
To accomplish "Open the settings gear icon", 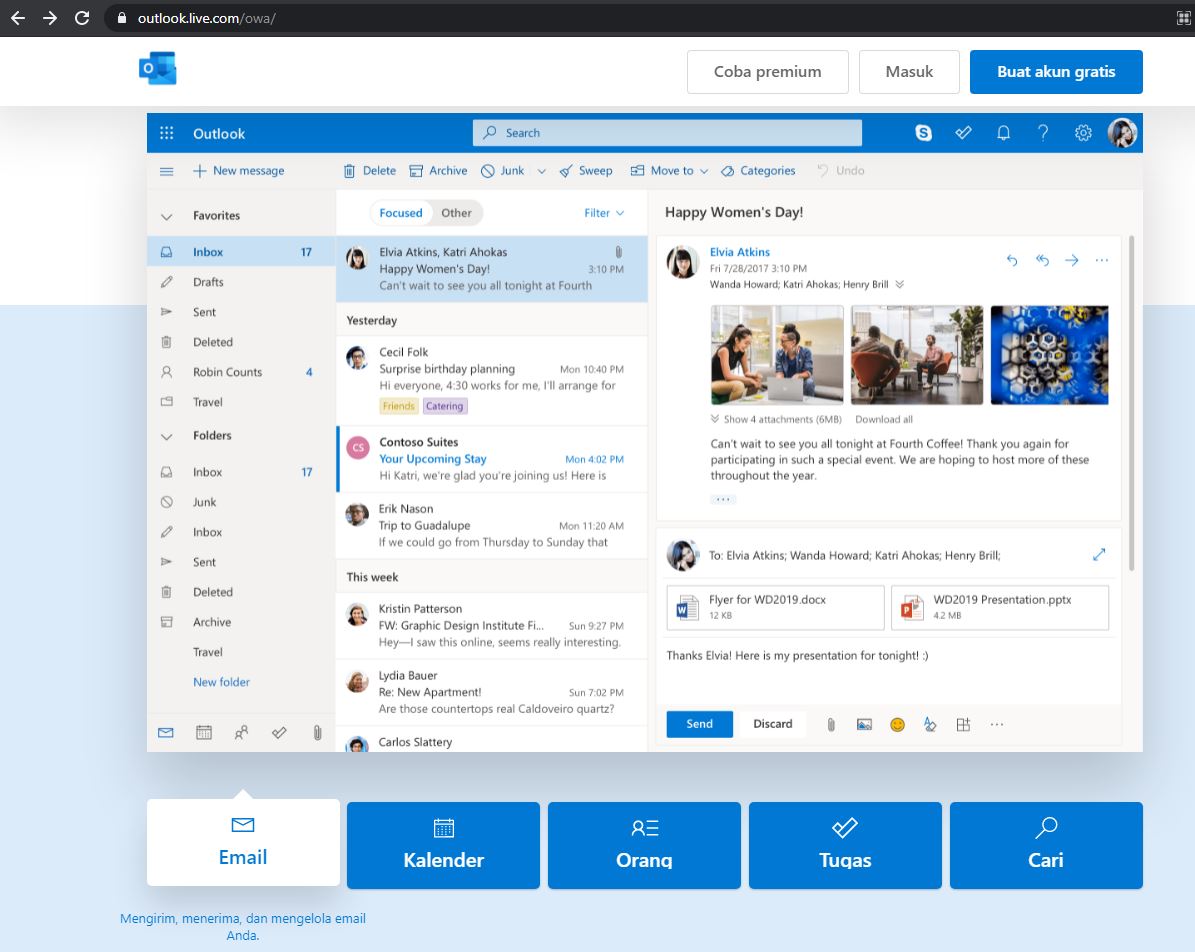I will click(x=1083, y=133).
